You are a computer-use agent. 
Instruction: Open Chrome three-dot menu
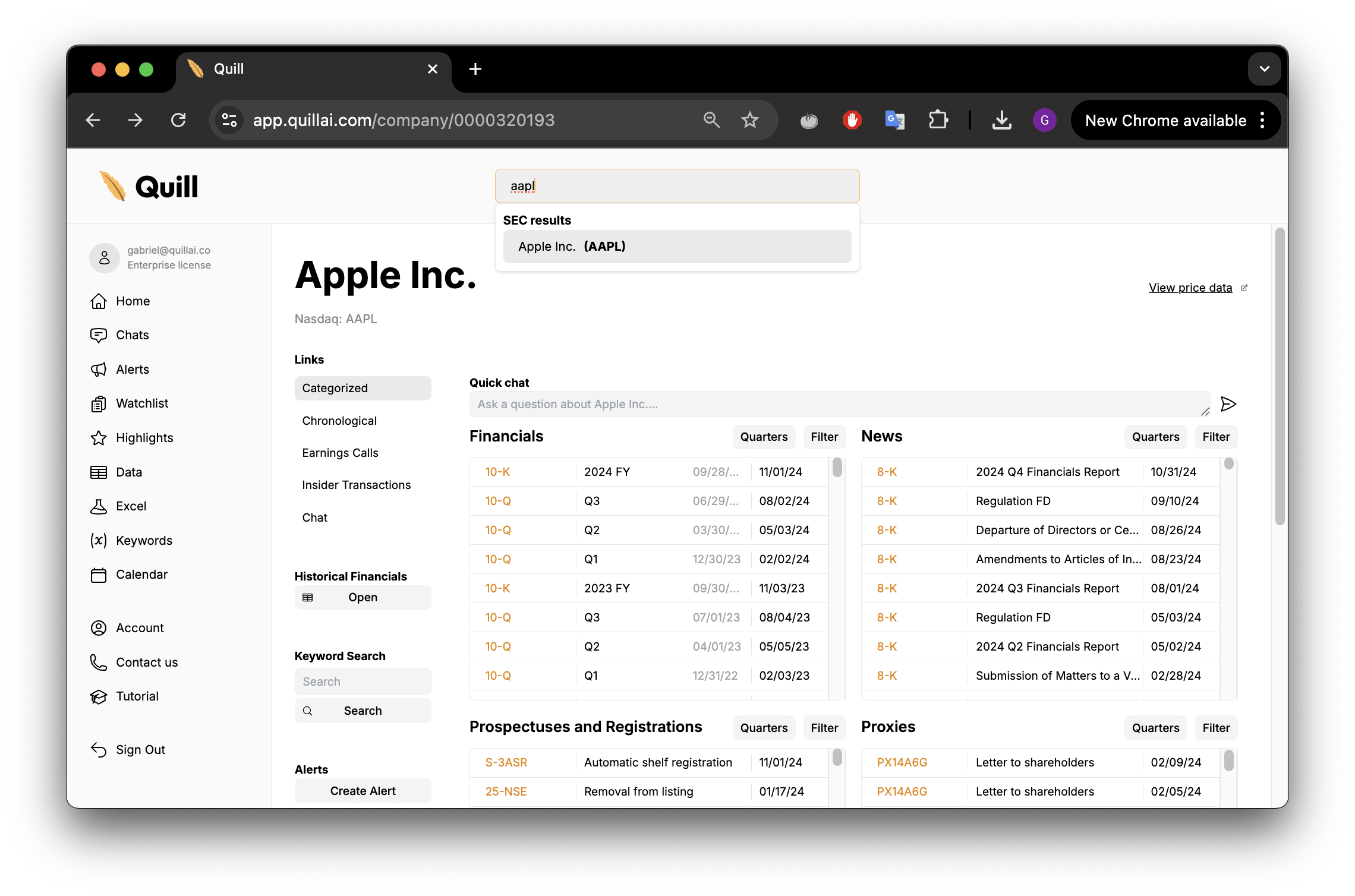coord(1263,121)
